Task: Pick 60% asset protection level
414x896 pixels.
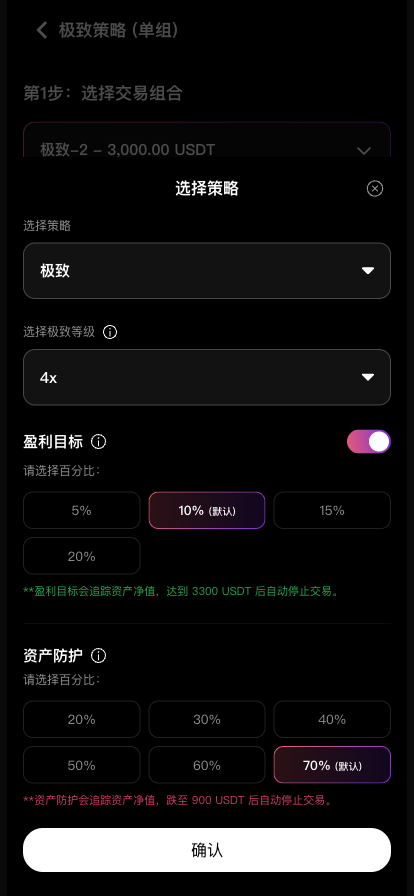Action: 207,765
